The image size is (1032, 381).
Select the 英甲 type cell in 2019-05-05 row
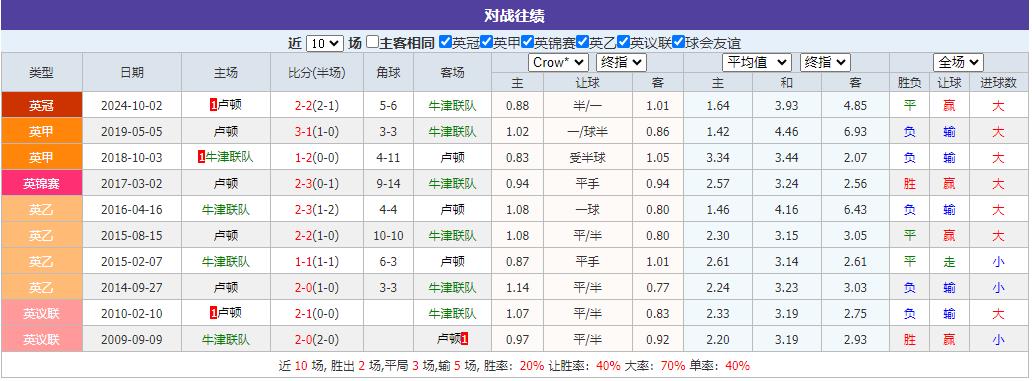point(41,132)
